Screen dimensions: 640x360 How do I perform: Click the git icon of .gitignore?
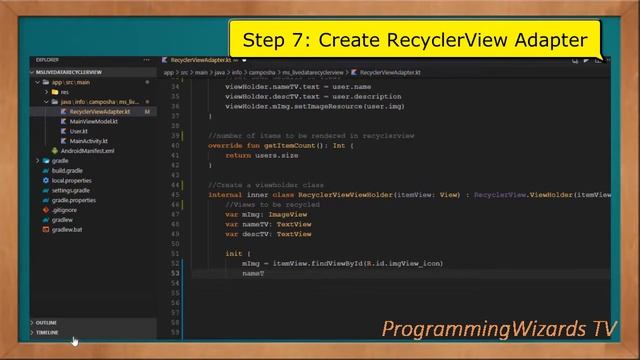point(46,210)
